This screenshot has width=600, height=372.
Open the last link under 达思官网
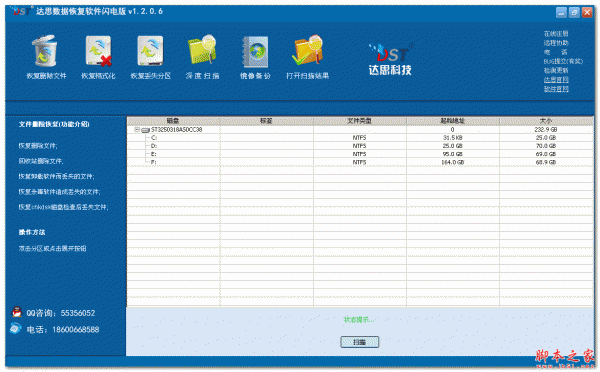(556, 89)
